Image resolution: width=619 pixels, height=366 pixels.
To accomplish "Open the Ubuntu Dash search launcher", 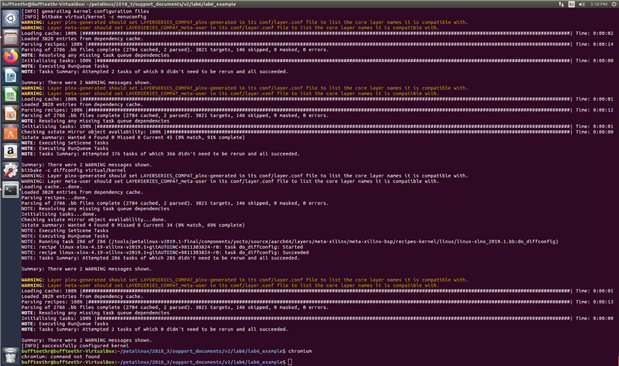I will [11, 19].
